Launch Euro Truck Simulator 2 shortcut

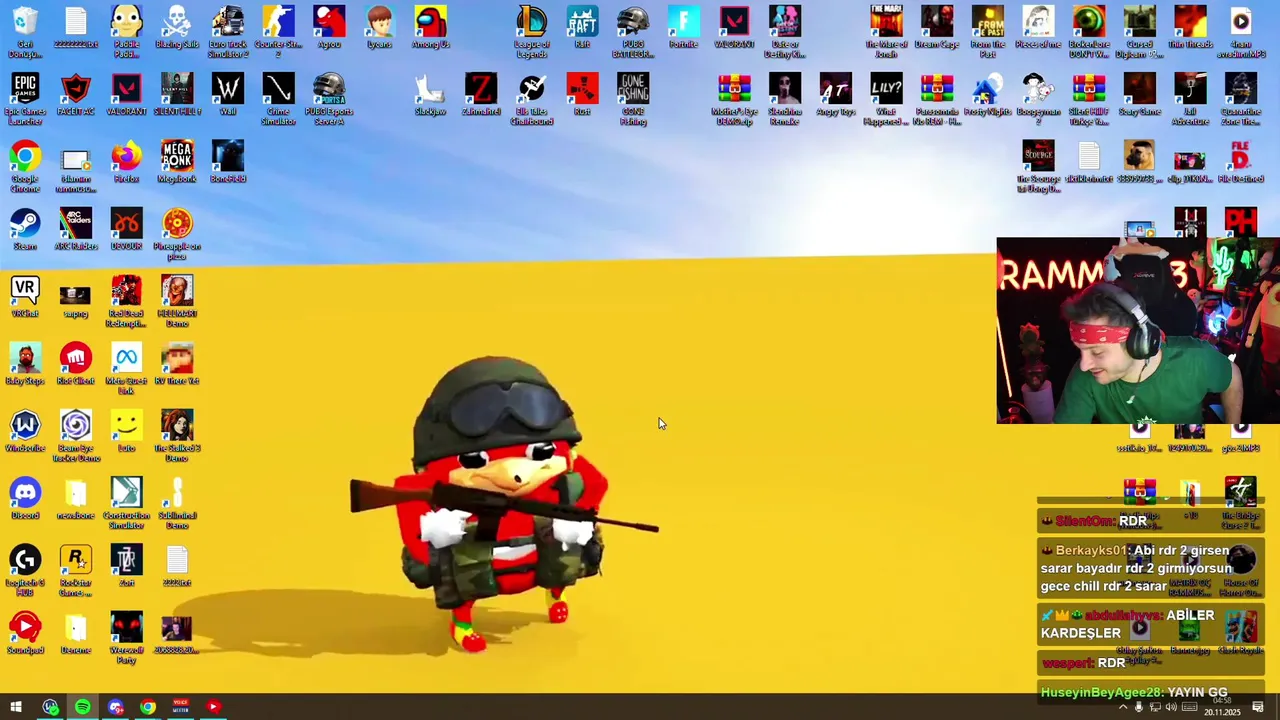tap(228, 30)
